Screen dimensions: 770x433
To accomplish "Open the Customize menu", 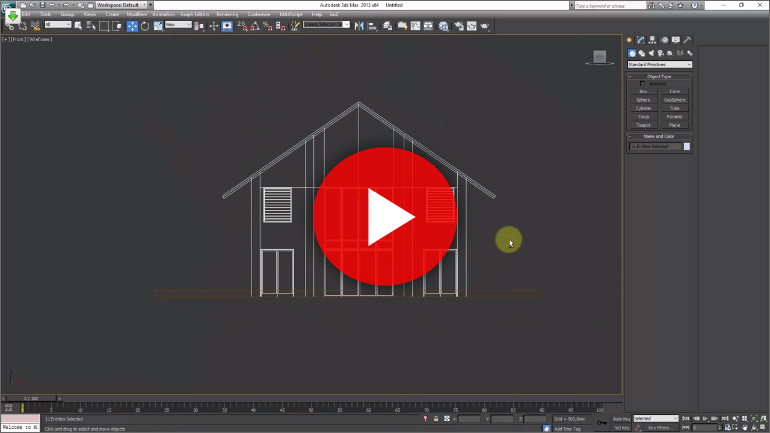I will click(x=259, y=14).
